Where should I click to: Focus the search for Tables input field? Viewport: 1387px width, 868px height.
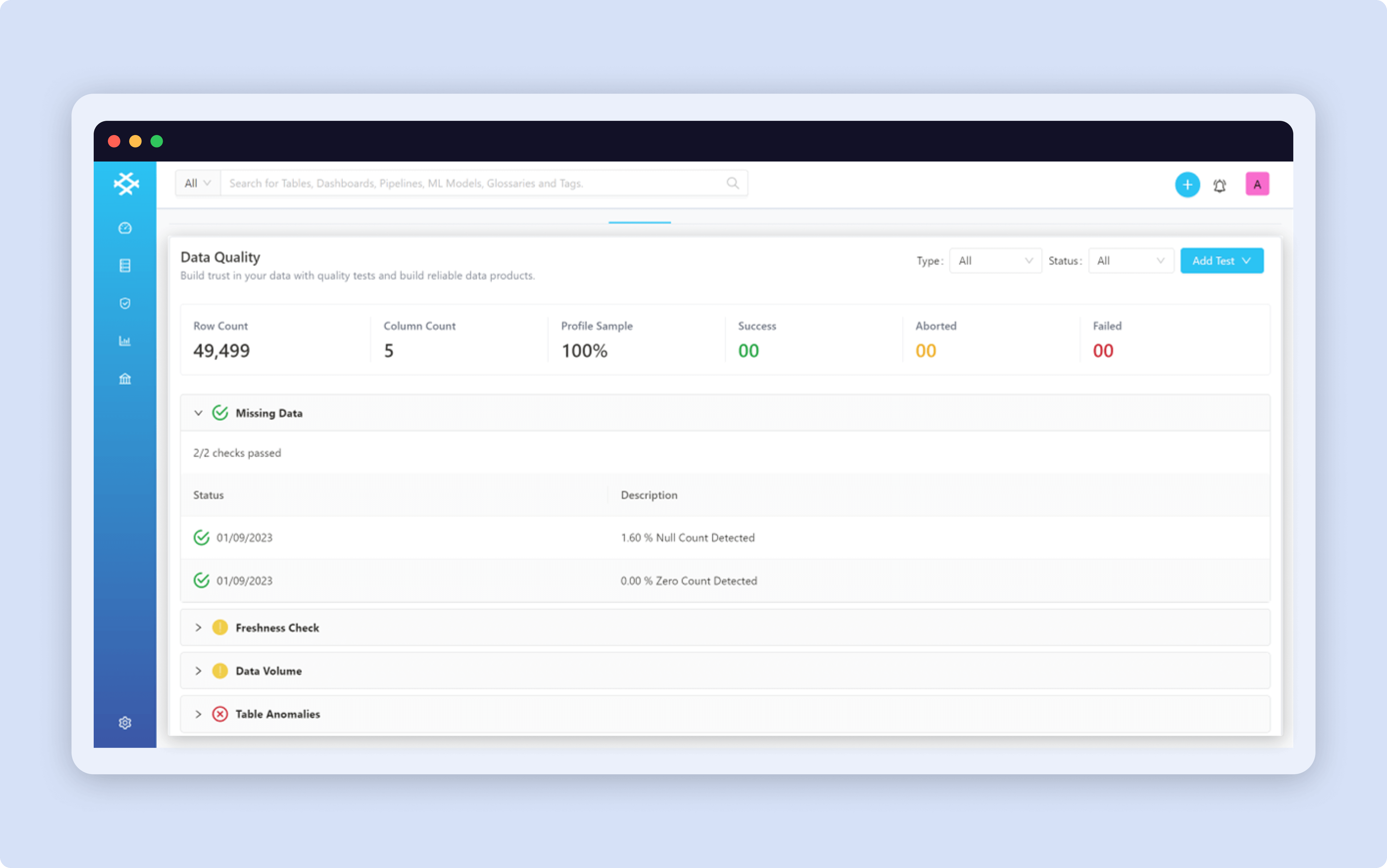[471, 183]
